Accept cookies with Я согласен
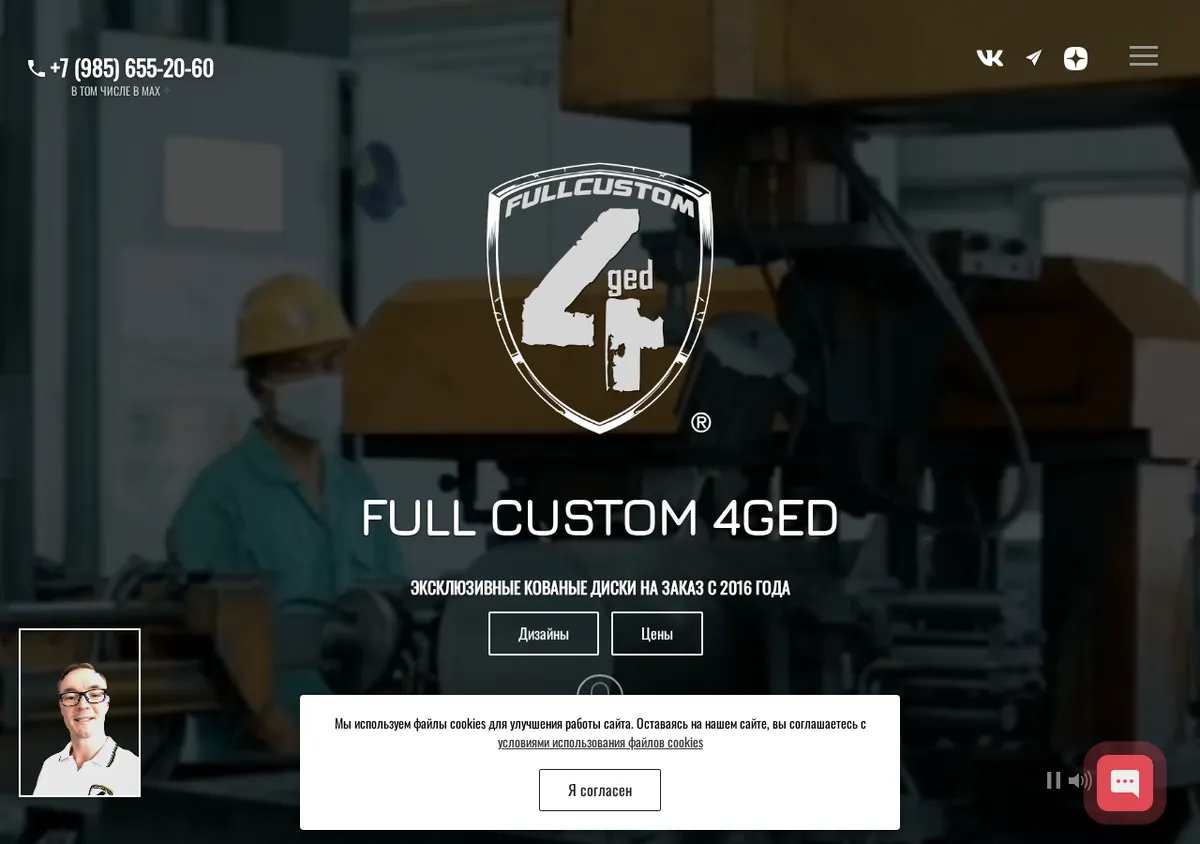The image size is (1200, 844). tap(600, 790)
